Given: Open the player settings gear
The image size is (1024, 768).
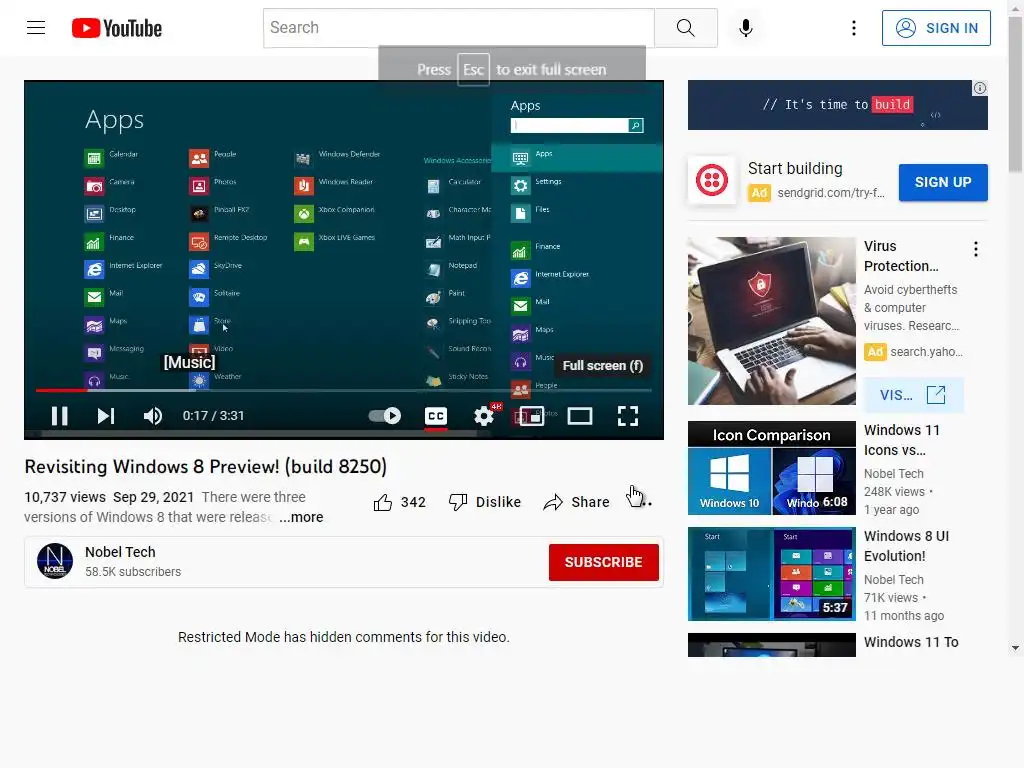Looking at the screenshot, I should pos(484,416).
